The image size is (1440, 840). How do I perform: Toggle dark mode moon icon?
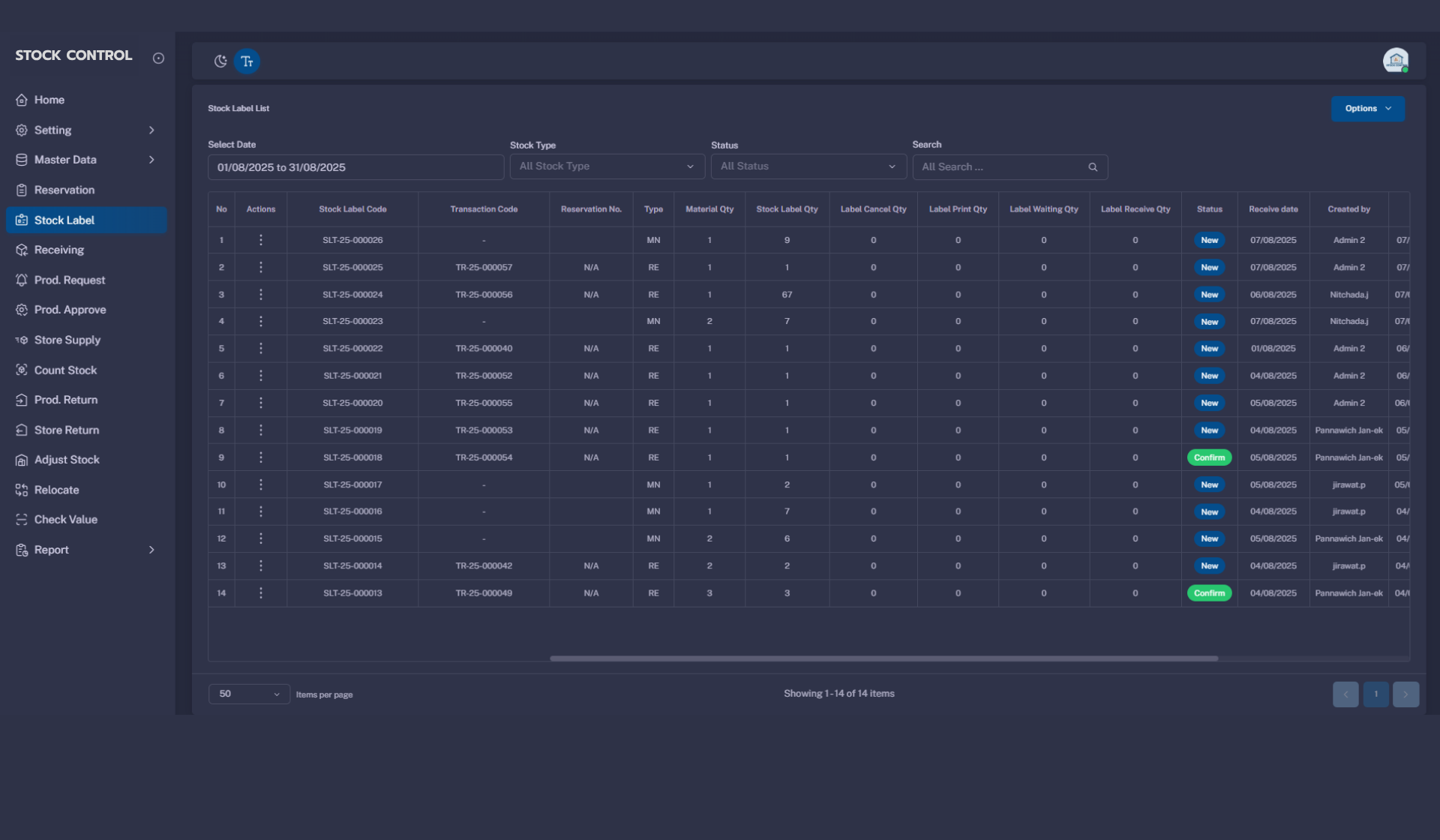(x=220, y=61)
